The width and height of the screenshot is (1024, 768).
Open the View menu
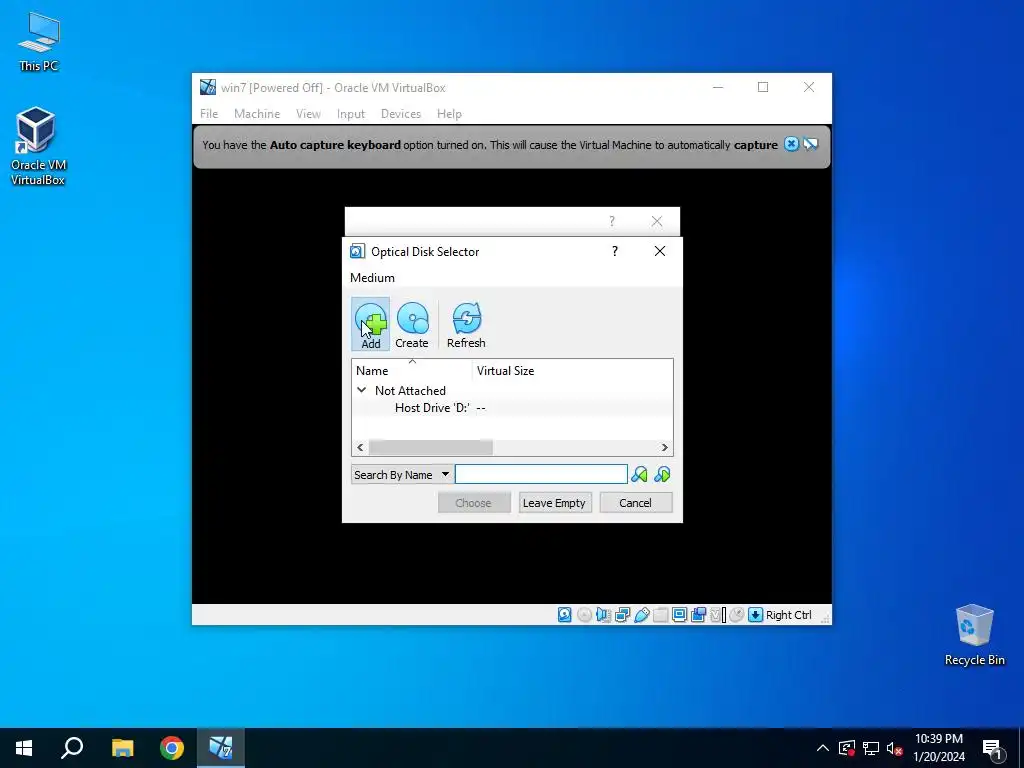308,114
